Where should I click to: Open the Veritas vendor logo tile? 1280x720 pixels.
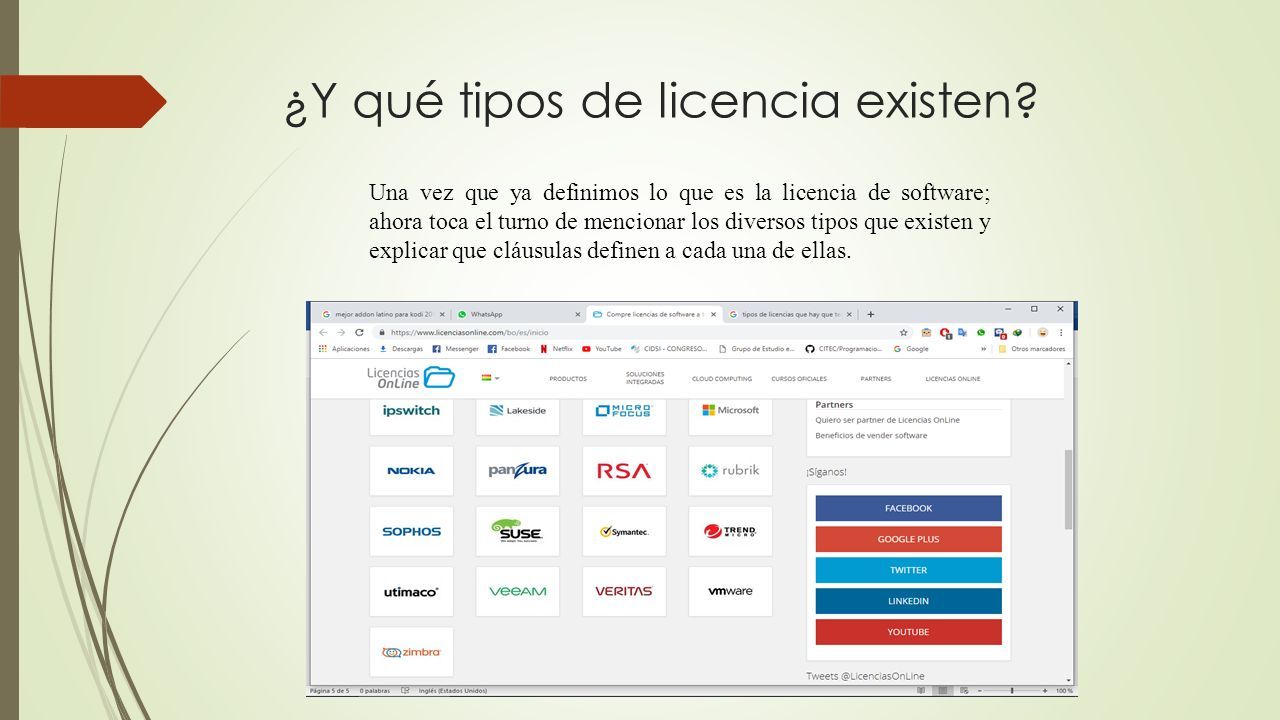624,591
